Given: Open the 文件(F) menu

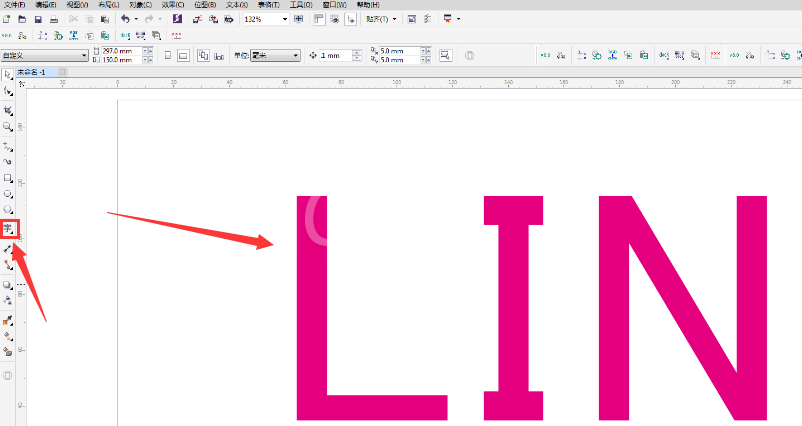Looking at the screenshot, I should coord(15,5).
